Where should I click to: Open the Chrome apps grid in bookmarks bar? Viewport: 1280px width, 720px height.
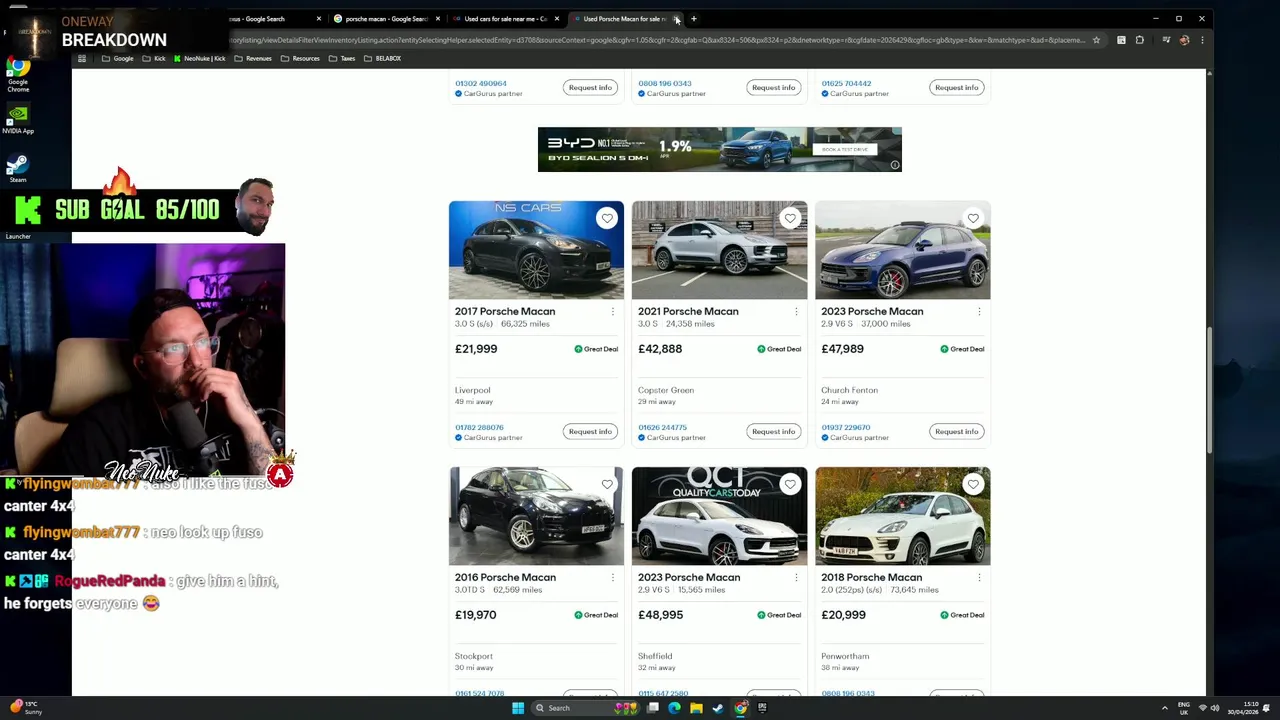(82, 59)
